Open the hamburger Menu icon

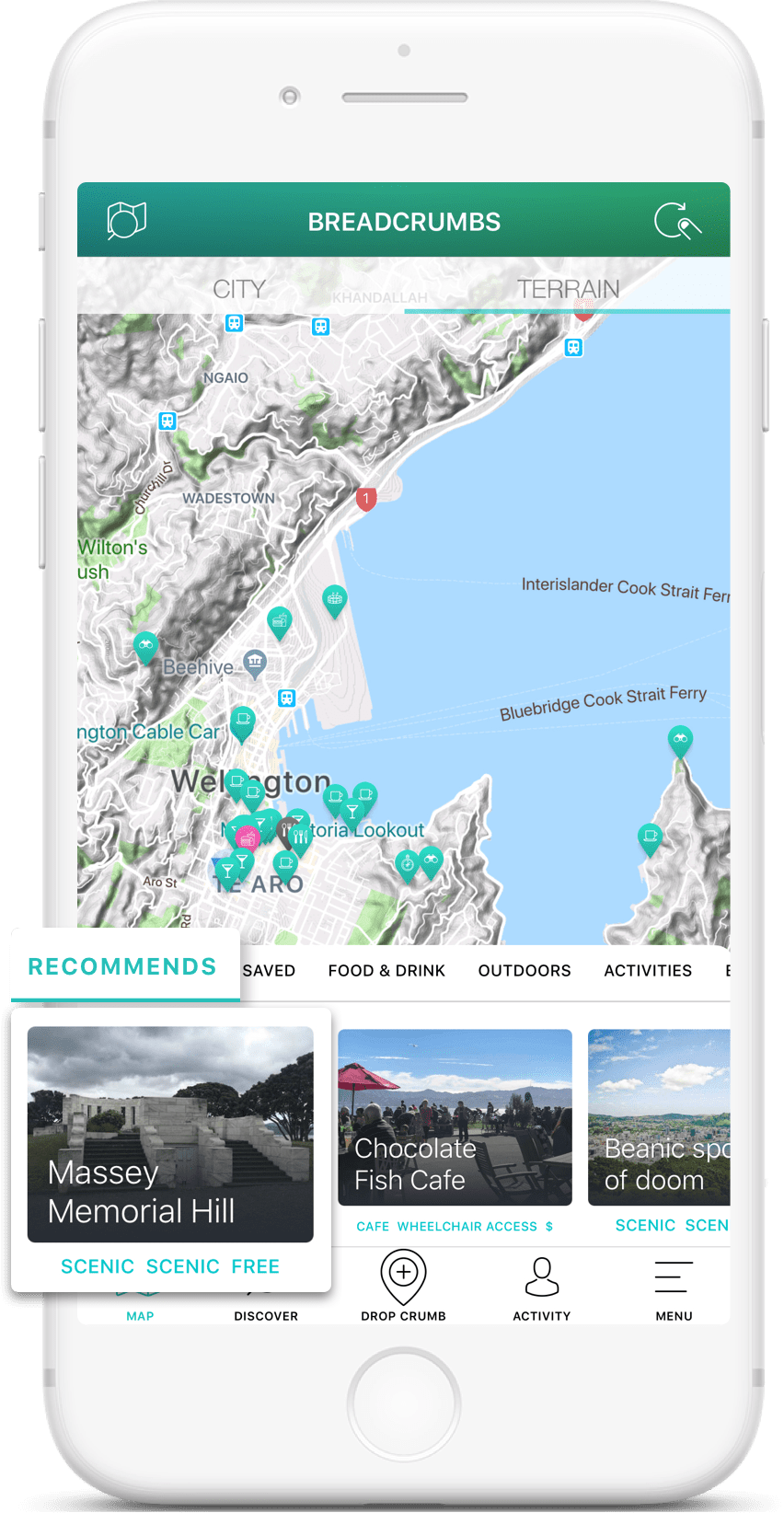(674, 1277)
